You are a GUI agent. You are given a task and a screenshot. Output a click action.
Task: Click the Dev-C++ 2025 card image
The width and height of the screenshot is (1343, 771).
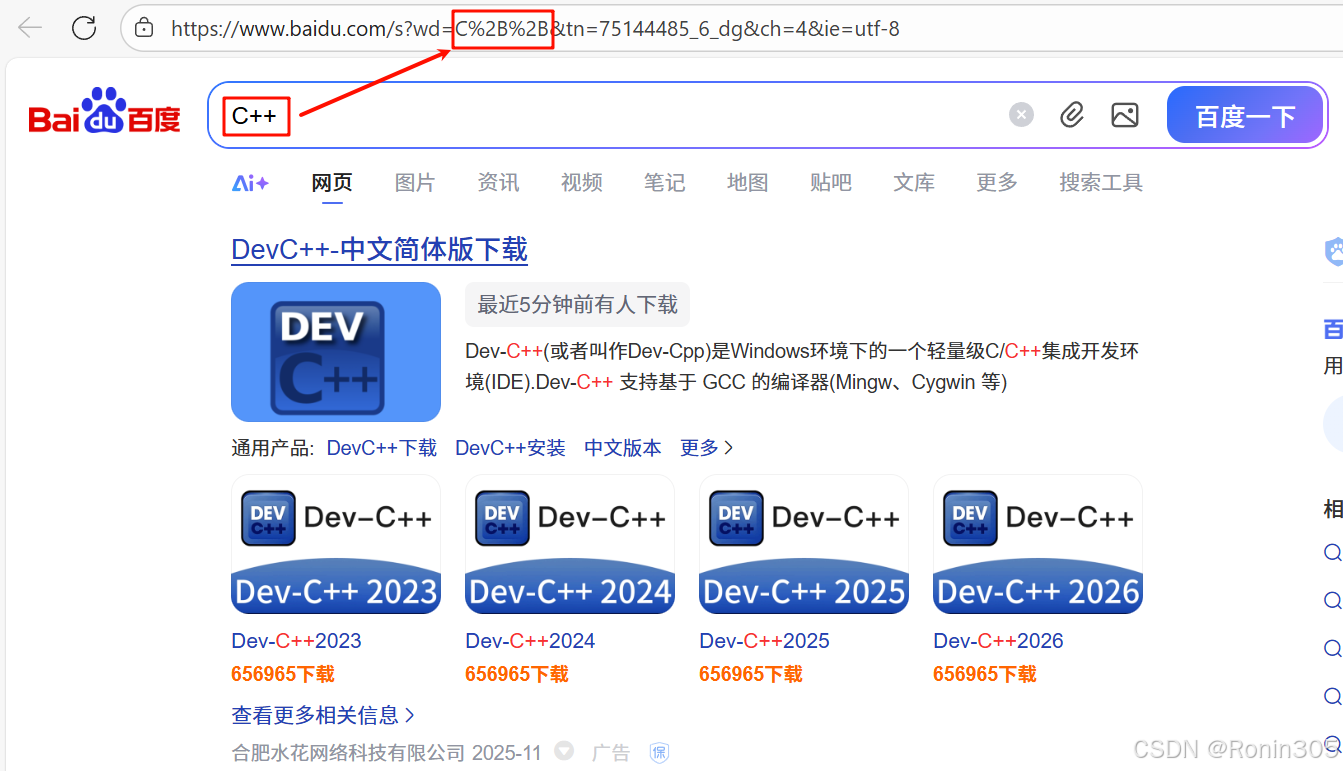(x=804, y=544)
